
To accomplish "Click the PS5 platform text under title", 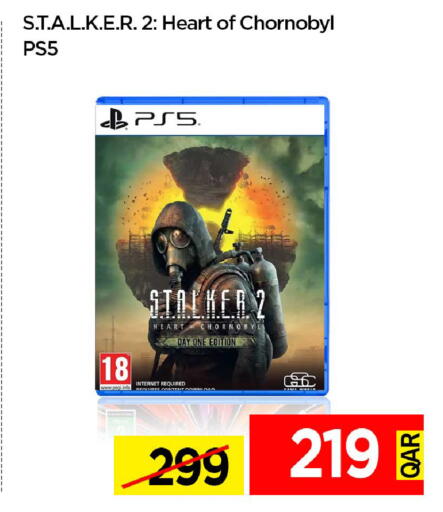I will click(40, 49).
